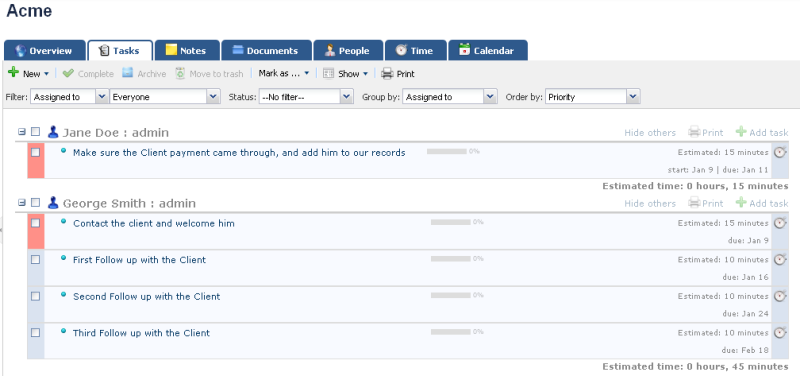The image size is (800, 376).
Task: Click the Move to trash icon
Action: 180,73
